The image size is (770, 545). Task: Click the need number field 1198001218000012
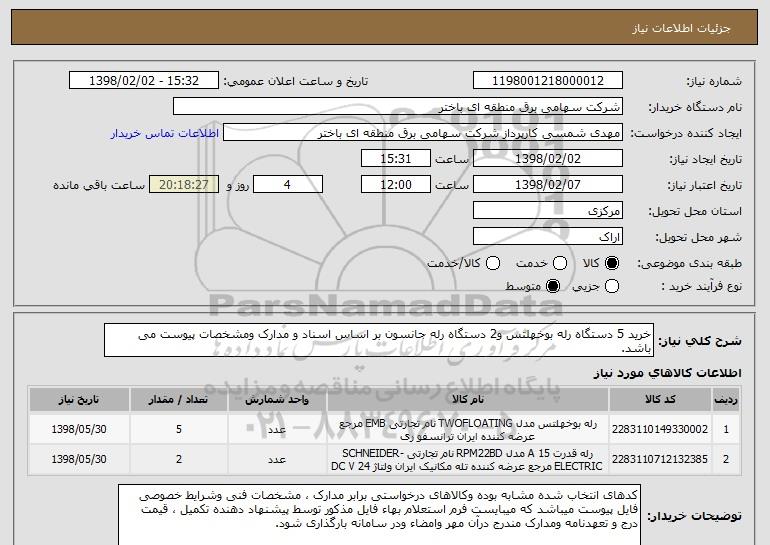tap(548, 81)
